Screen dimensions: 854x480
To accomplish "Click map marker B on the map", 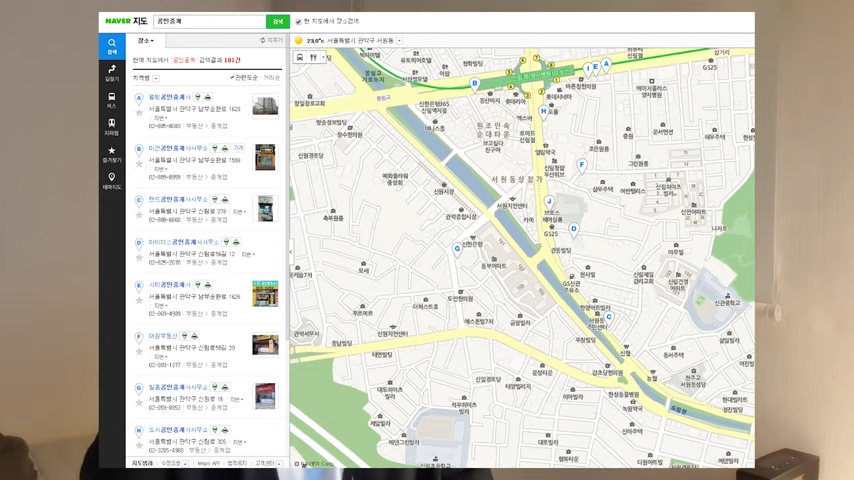I will click(475, 84).
